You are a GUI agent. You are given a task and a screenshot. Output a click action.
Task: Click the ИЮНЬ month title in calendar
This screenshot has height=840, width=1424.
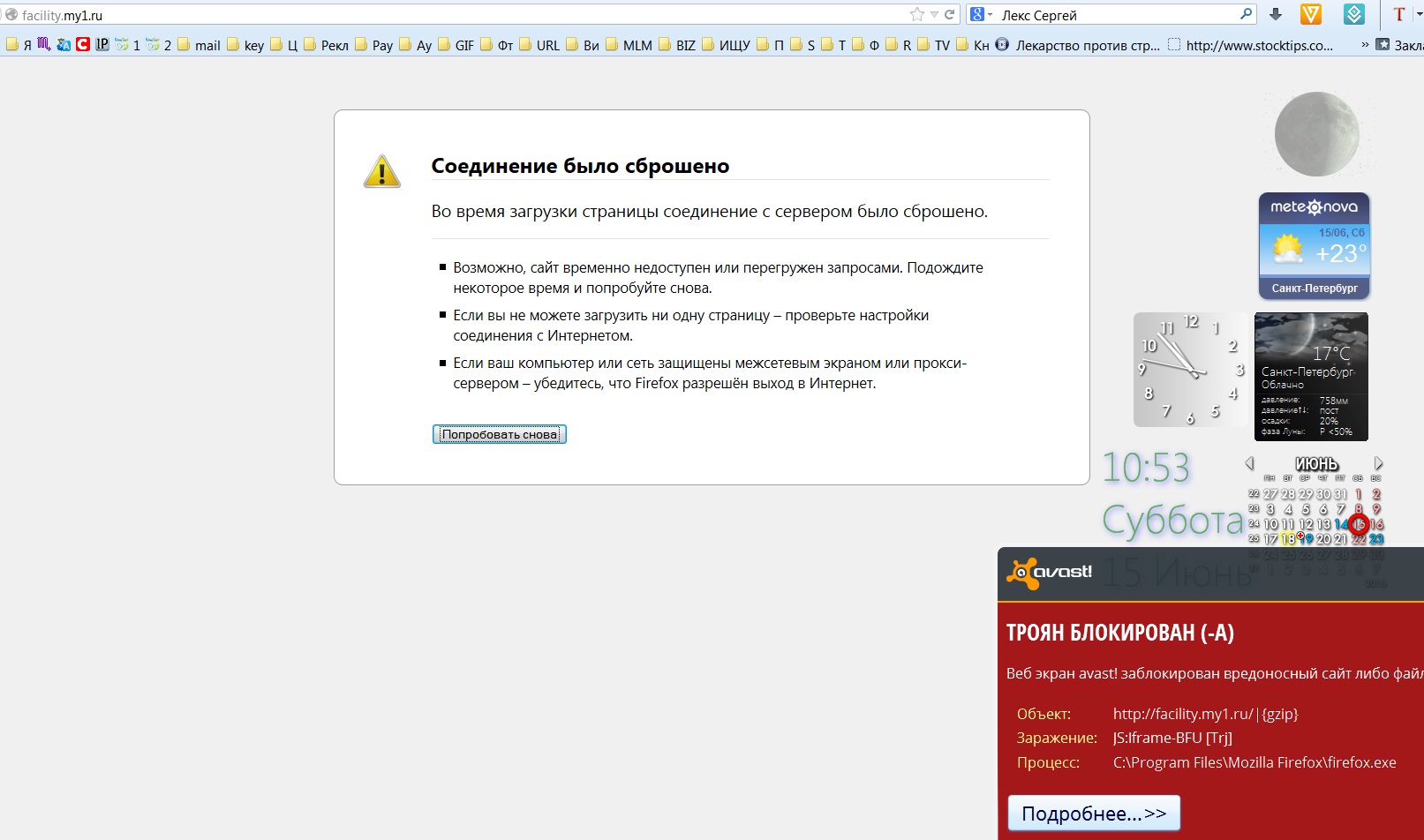coord(1316,464)
